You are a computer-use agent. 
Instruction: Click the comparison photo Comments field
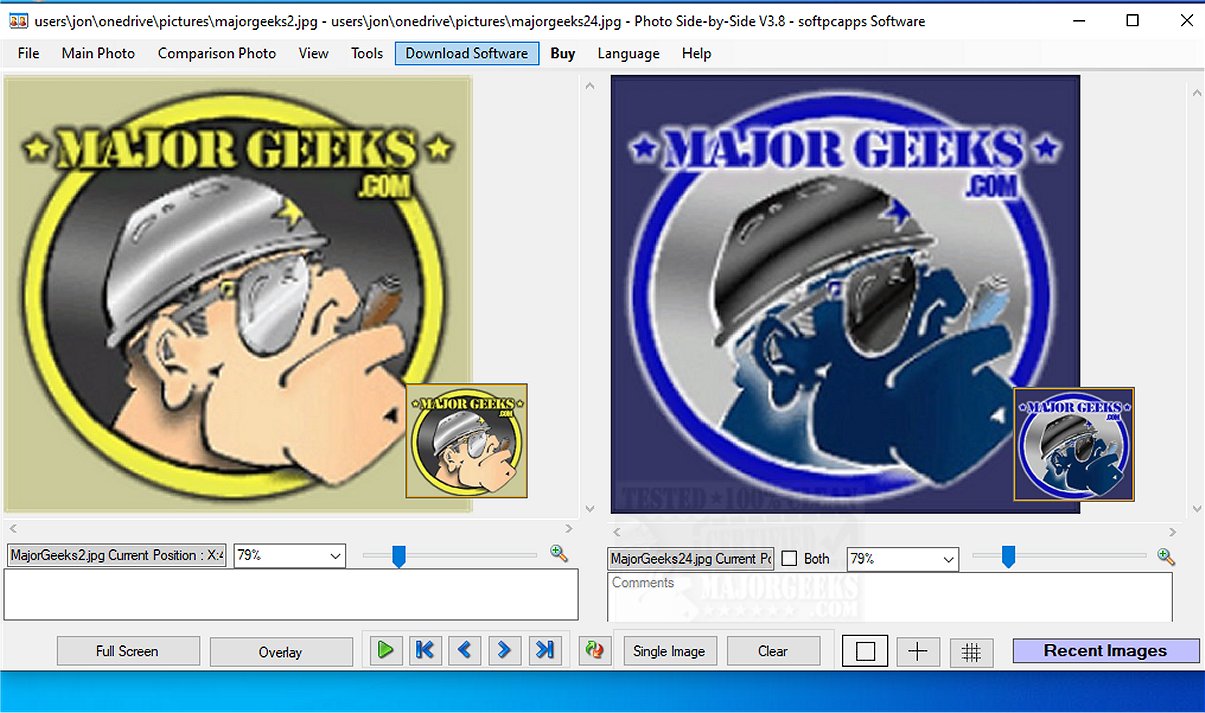pyautogui.click(x=890, y=598)
